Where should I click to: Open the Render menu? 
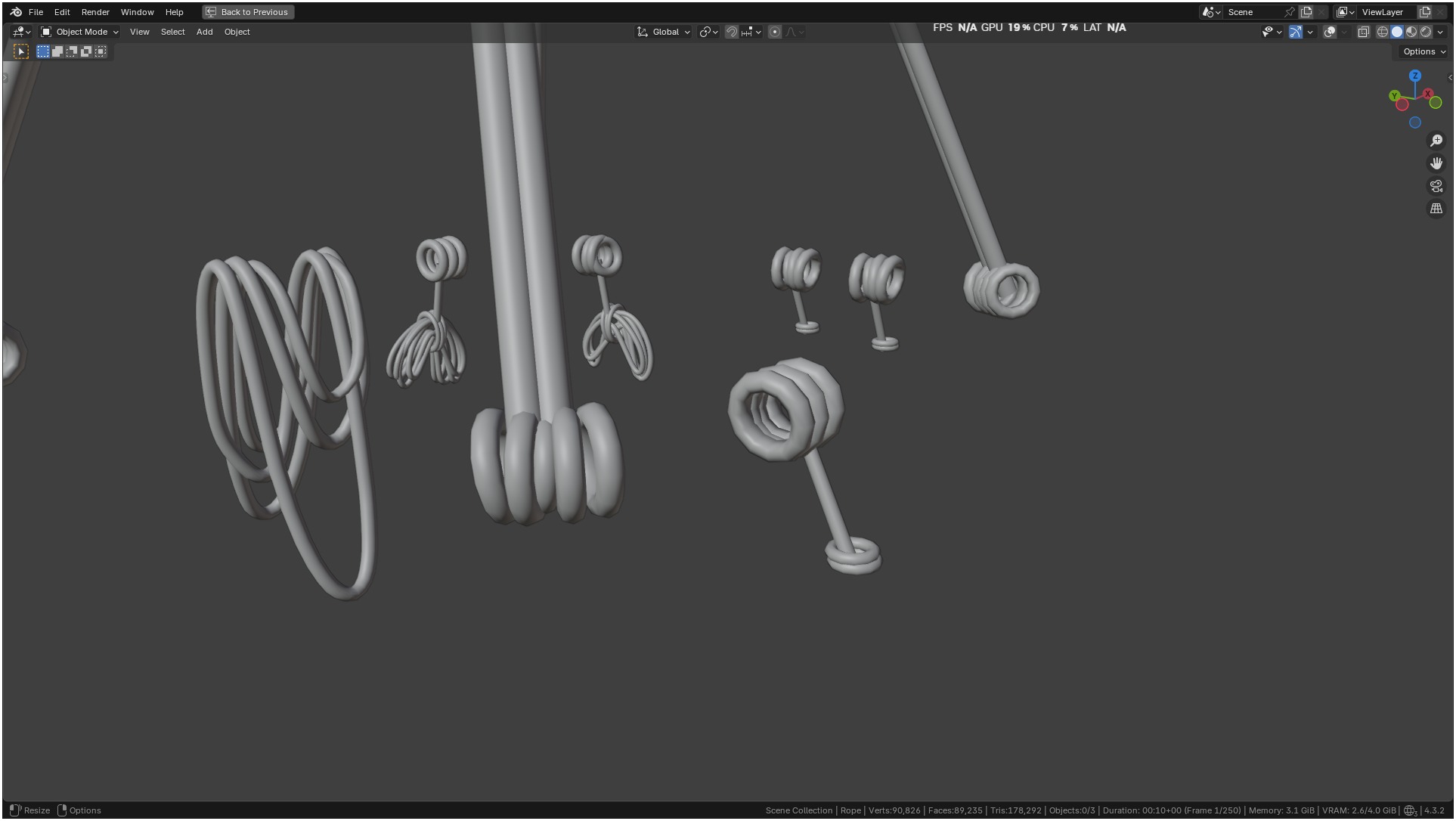pyautogui.click(x=95, y=12)
